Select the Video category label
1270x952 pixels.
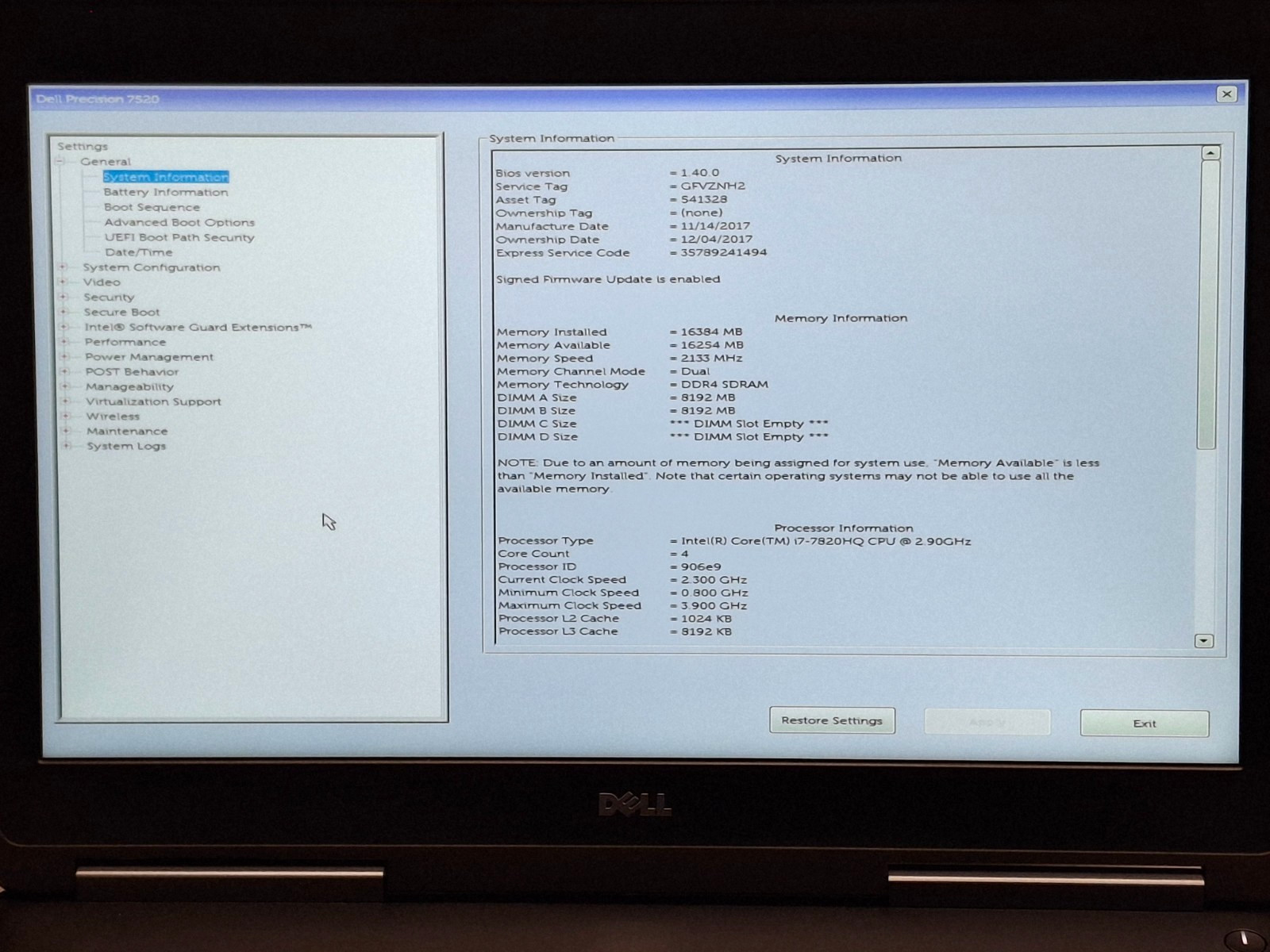tap(102, 282)
